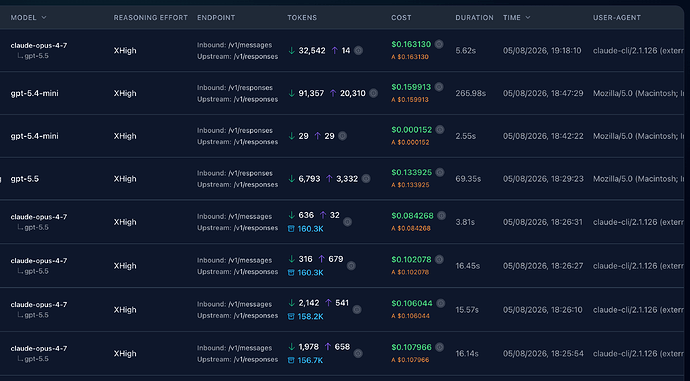Click the ENDPOINT column header

[x=216, y=18]
